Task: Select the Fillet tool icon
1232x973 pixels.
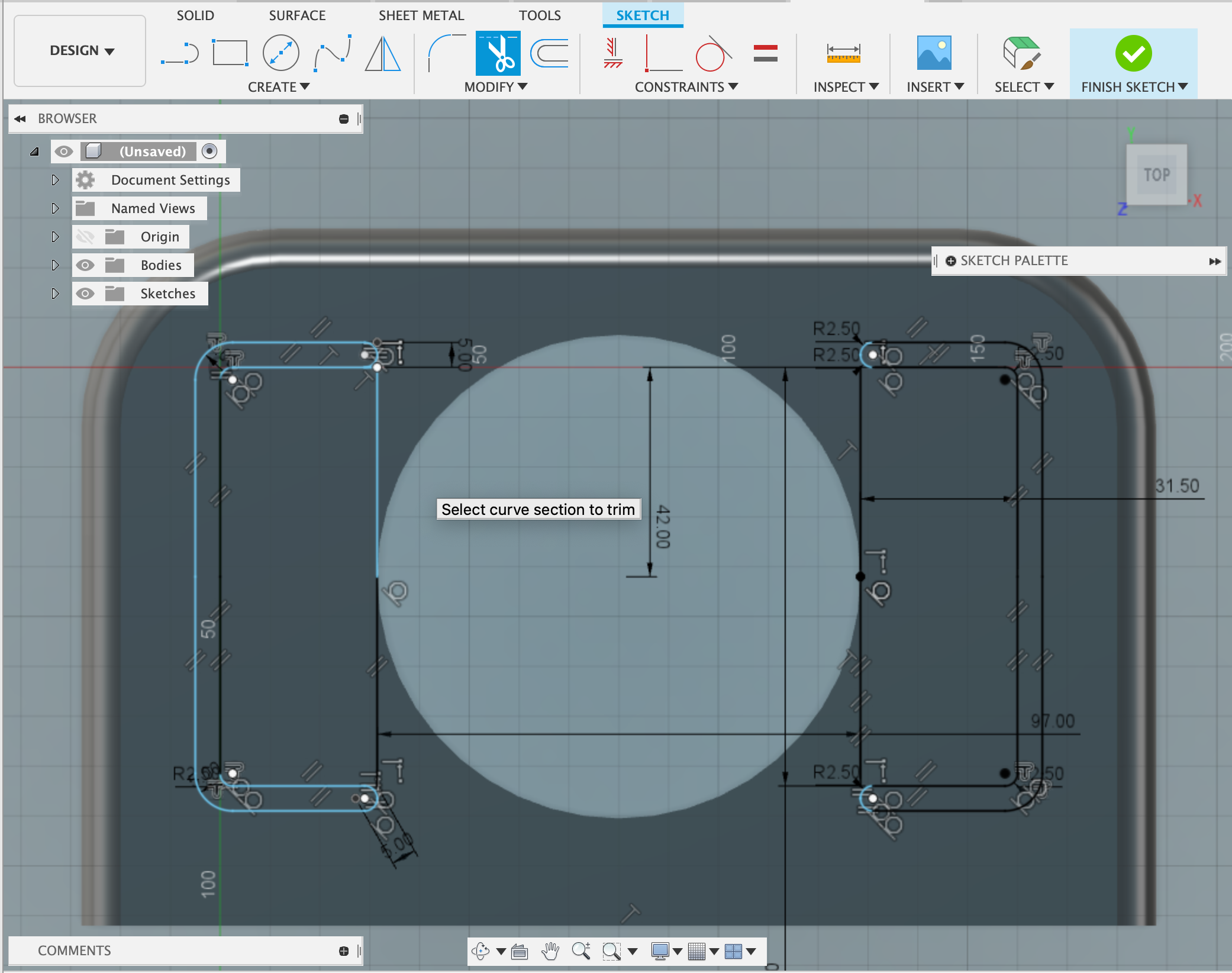Action: pyautogui.click(x=446, y=53)
